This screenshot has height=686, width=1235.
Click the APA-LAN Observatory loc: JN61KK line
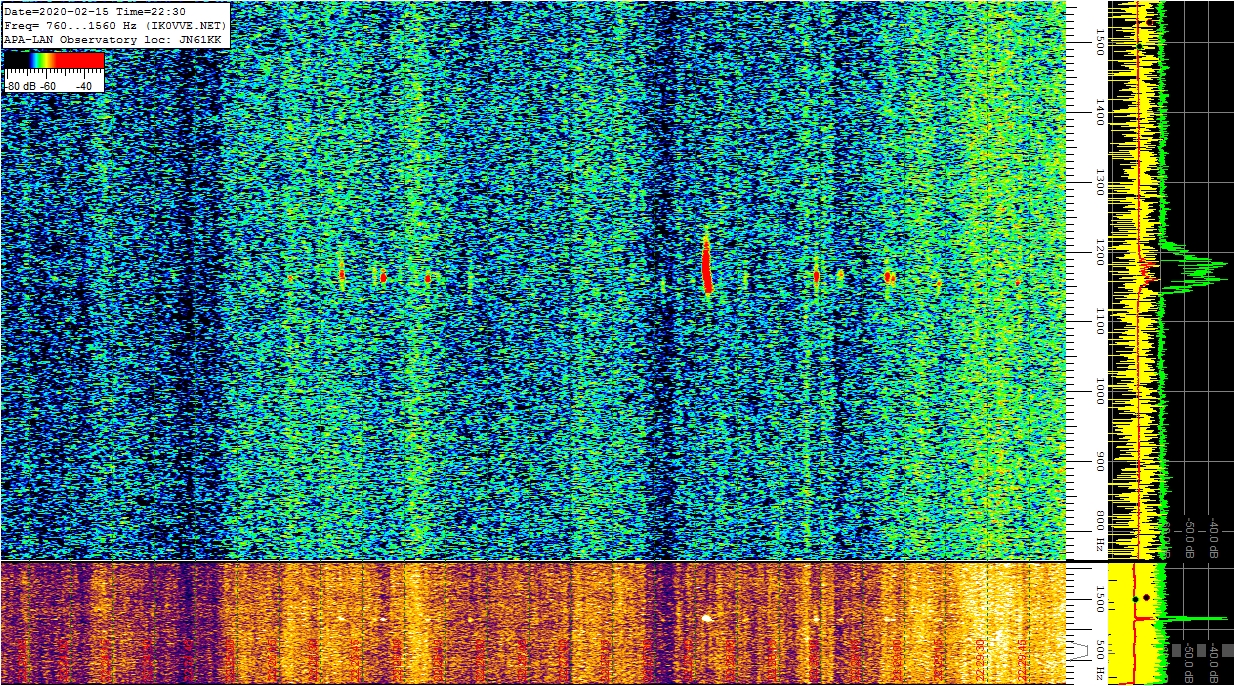(x=111, y=39)
